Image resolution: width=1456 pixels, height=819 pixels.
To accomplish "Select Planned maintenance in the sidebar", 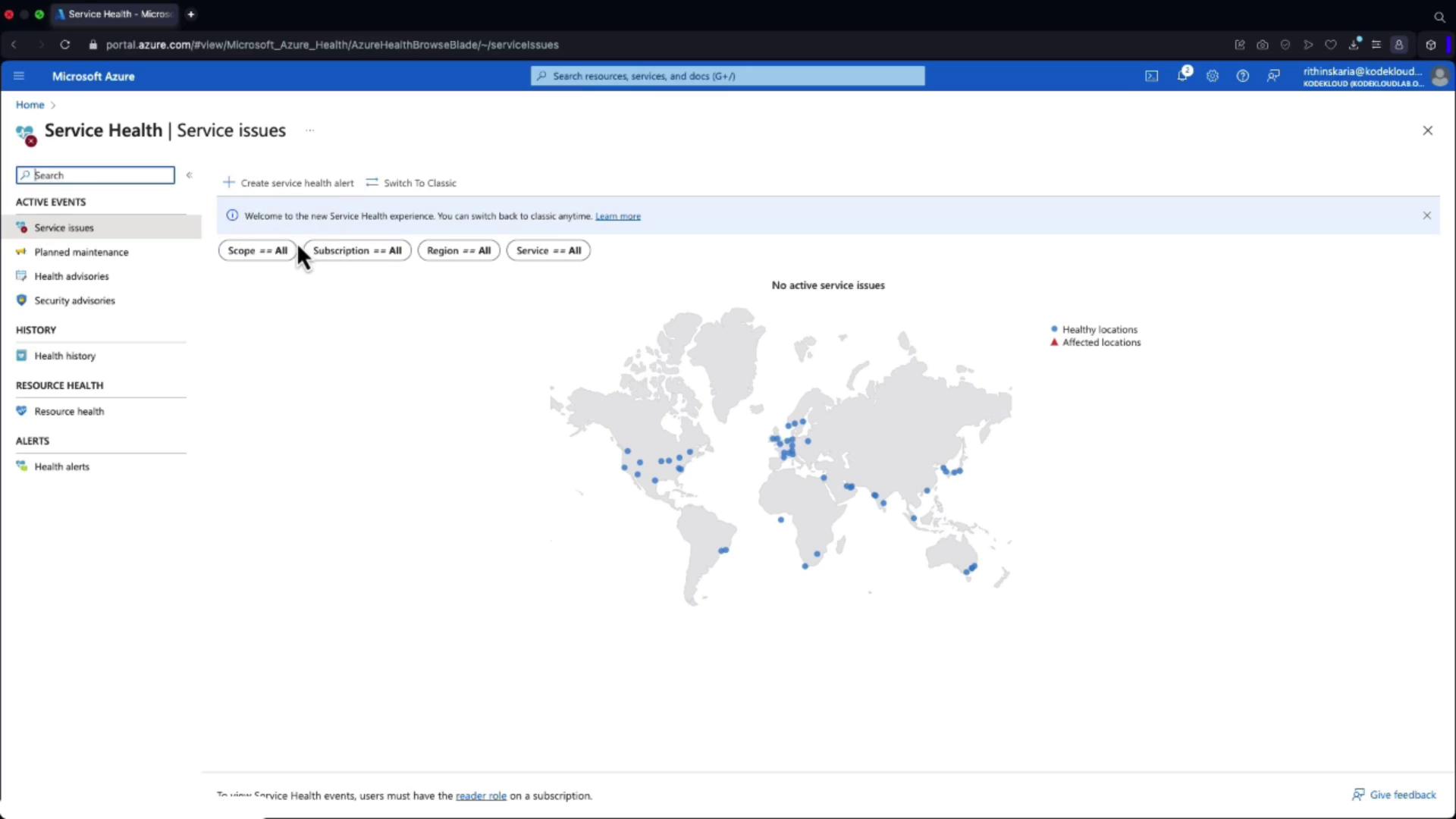I will click(x=81, y=252).
